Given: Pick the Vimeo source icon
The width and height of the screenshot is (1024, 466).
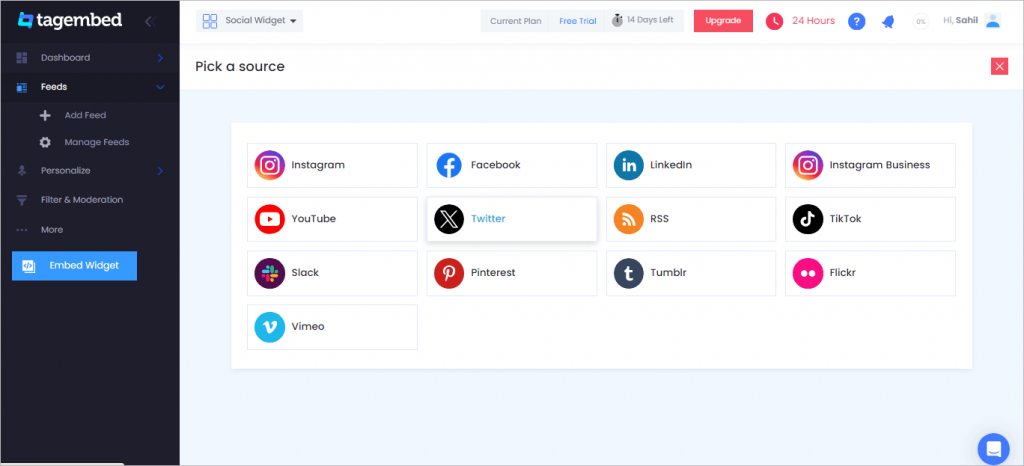Looking at the screenshot, I should (270, 326).
